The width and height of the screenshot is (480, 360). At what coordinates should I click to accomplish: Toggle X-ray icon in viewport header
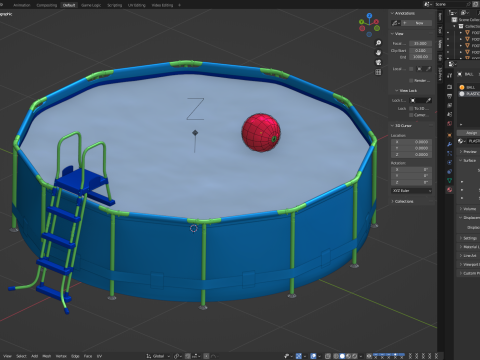328,356
